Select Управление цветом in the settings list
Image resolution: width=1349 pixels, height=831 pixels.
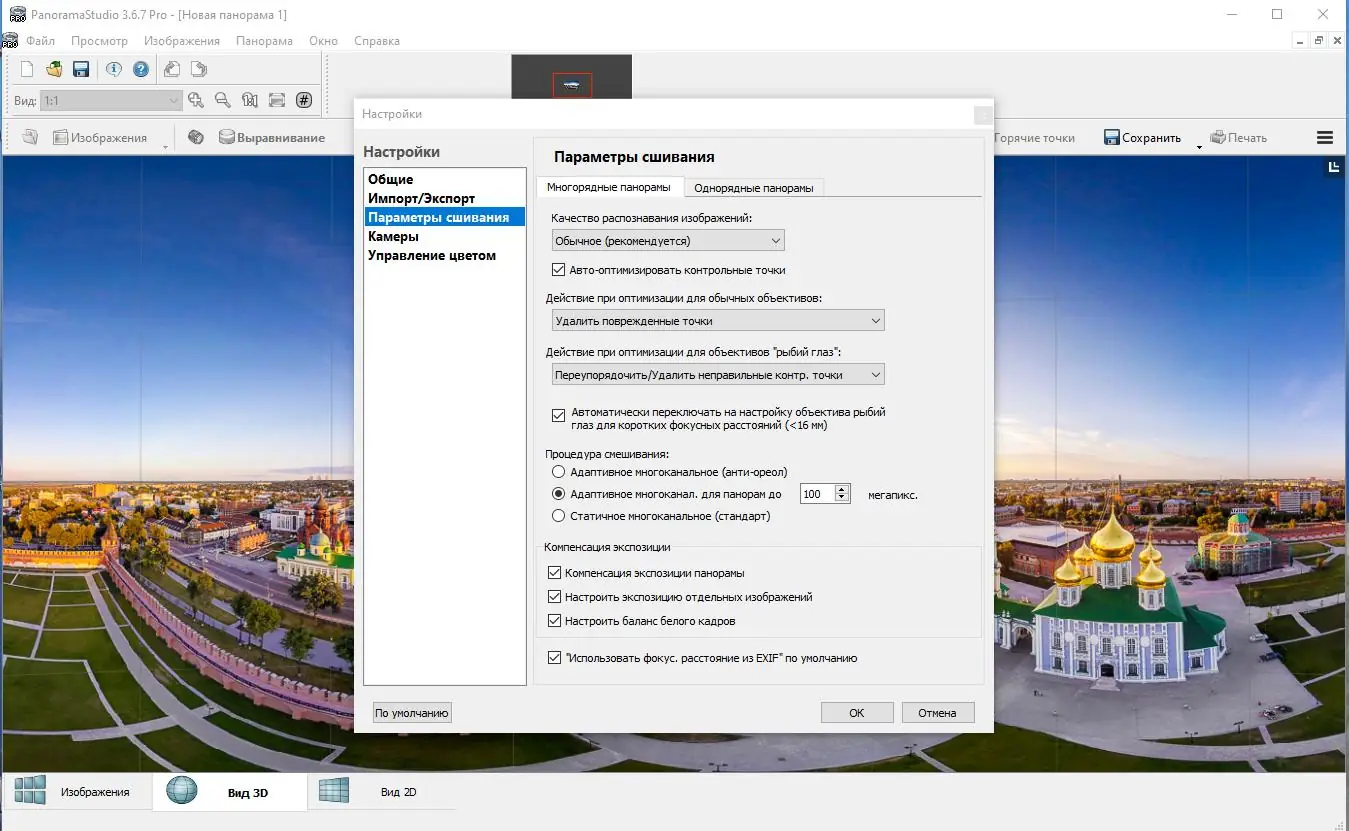click(x=444, y=255)
